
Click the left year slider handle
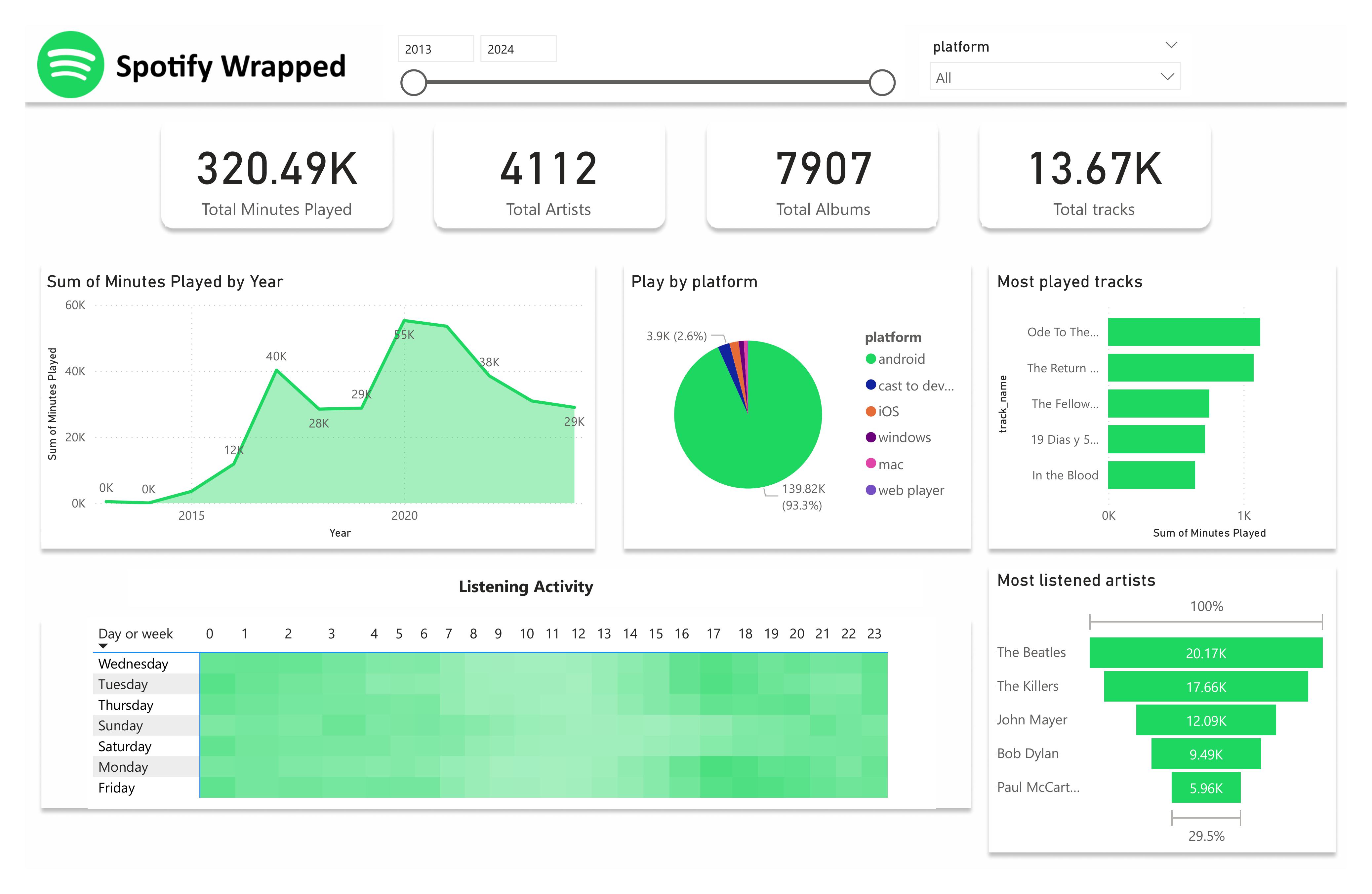413,82
